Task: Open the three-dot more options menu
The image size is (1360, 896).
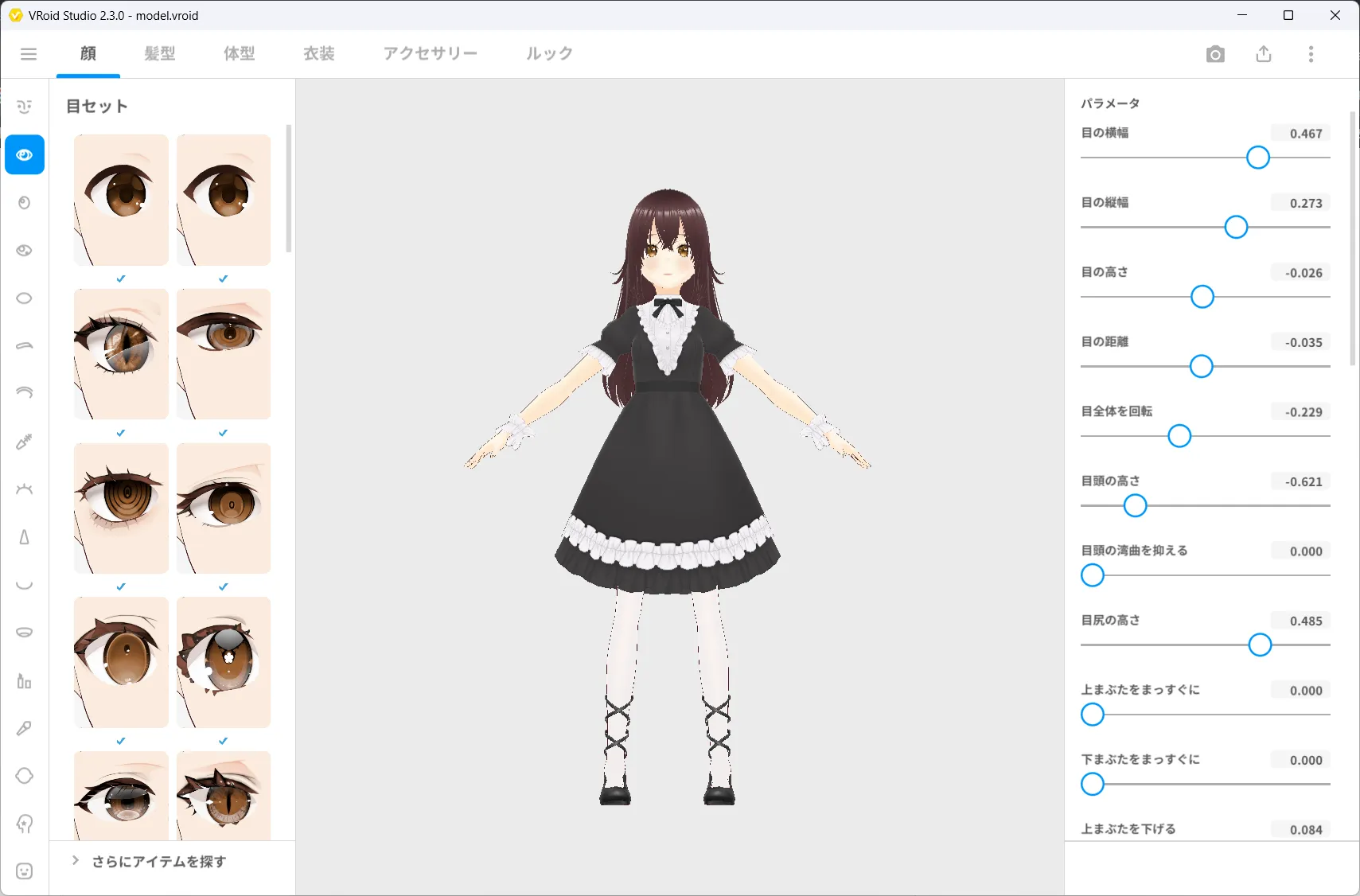Action: [1311, 54]
